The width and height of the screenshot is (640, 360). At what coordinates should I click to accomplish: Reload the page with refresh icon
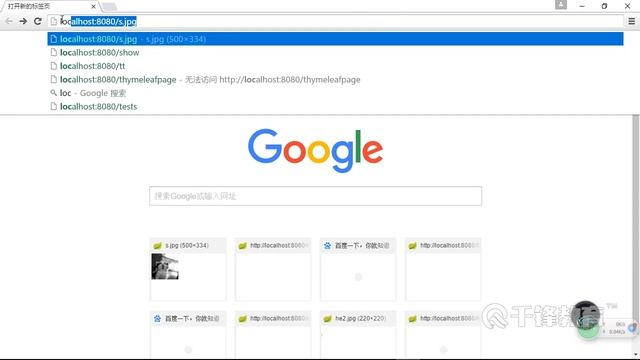[38, 21]
